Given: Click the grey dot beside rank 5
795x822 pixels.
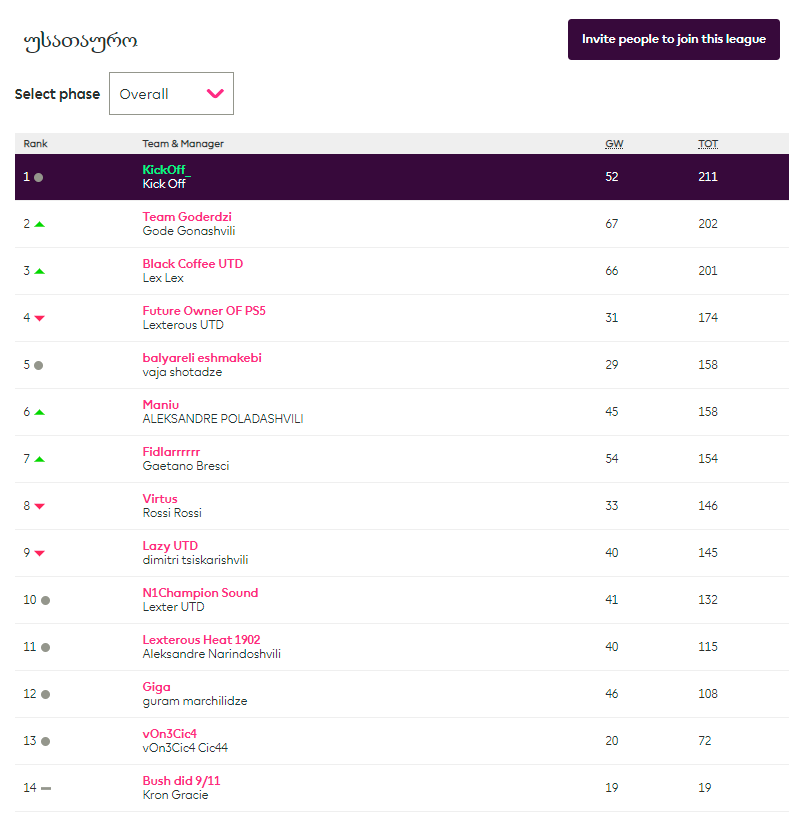Looking at the screenshot, I should coord(39,365).
